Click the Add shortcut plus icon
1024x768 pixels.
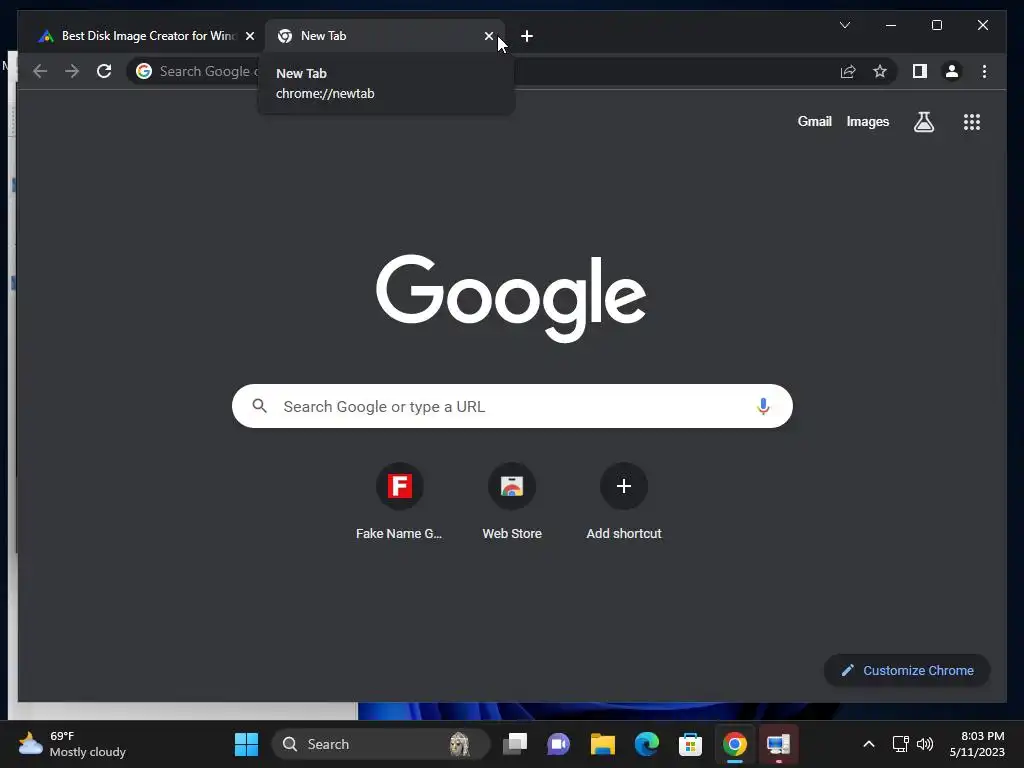pos(624,486)
